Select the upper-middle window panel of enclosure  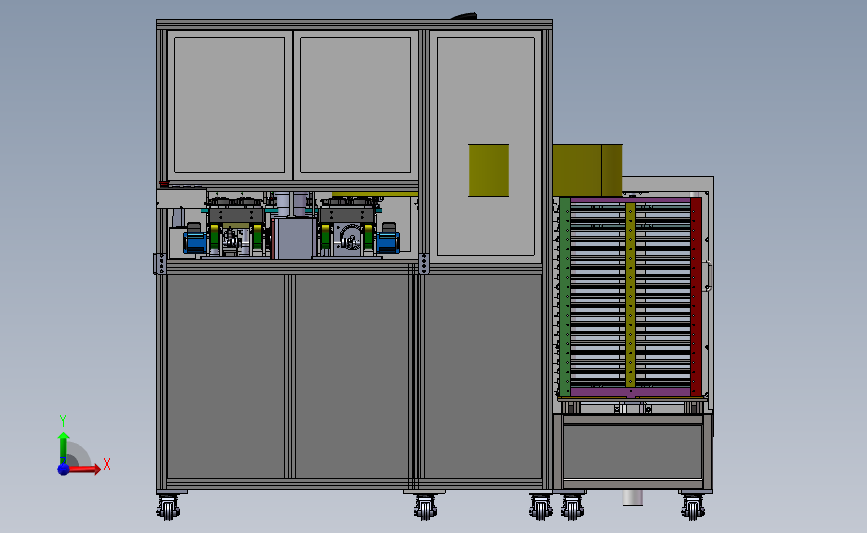[x=356, y=105]
